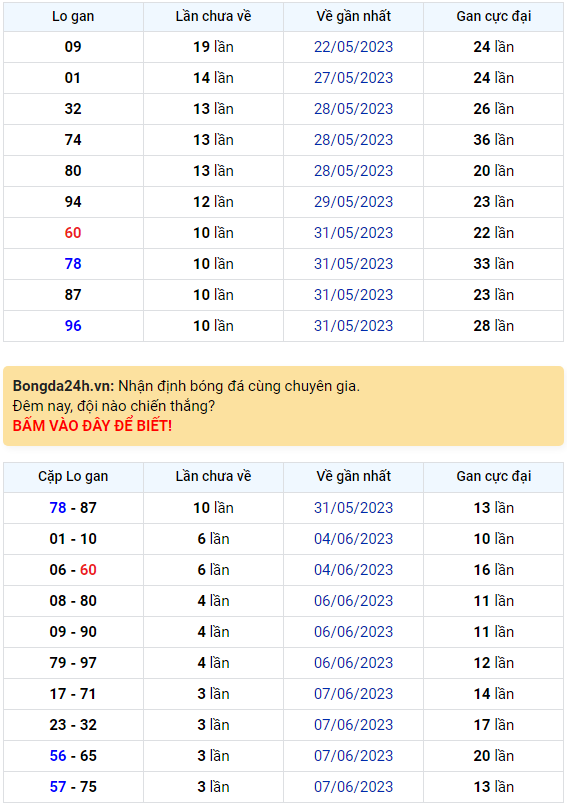Open the 31/05/2023 date for number 87
The width and height of the screenshot is (567, 806).
(354, 295)
